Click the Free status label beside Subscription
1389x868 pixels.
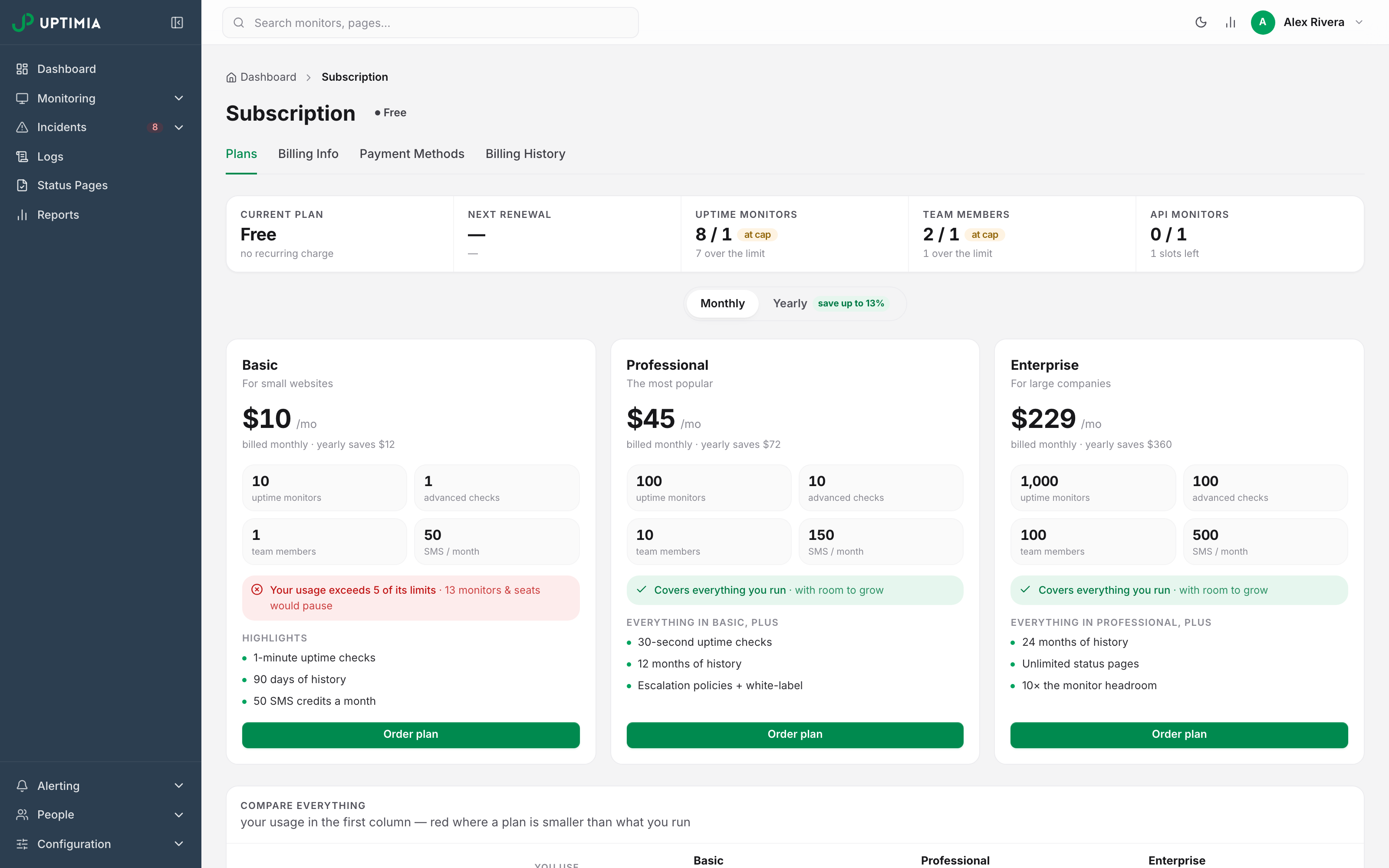point(390,112)
